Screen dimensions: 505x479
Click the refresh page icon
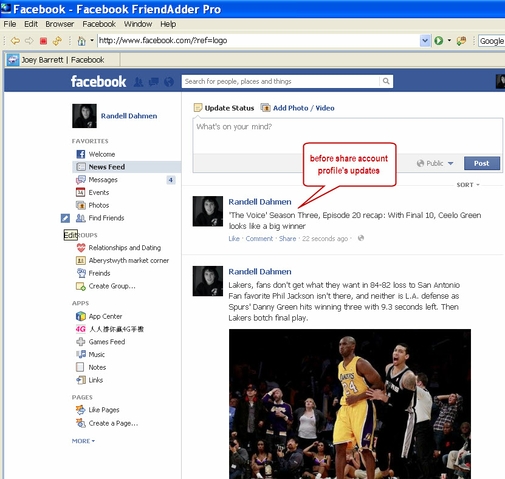[57, 41]
